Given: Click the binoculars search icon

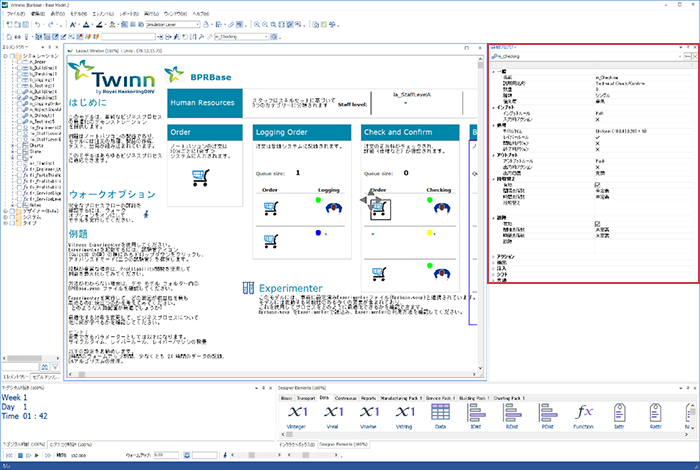Looking at the screenshot, I should (45, 367).
